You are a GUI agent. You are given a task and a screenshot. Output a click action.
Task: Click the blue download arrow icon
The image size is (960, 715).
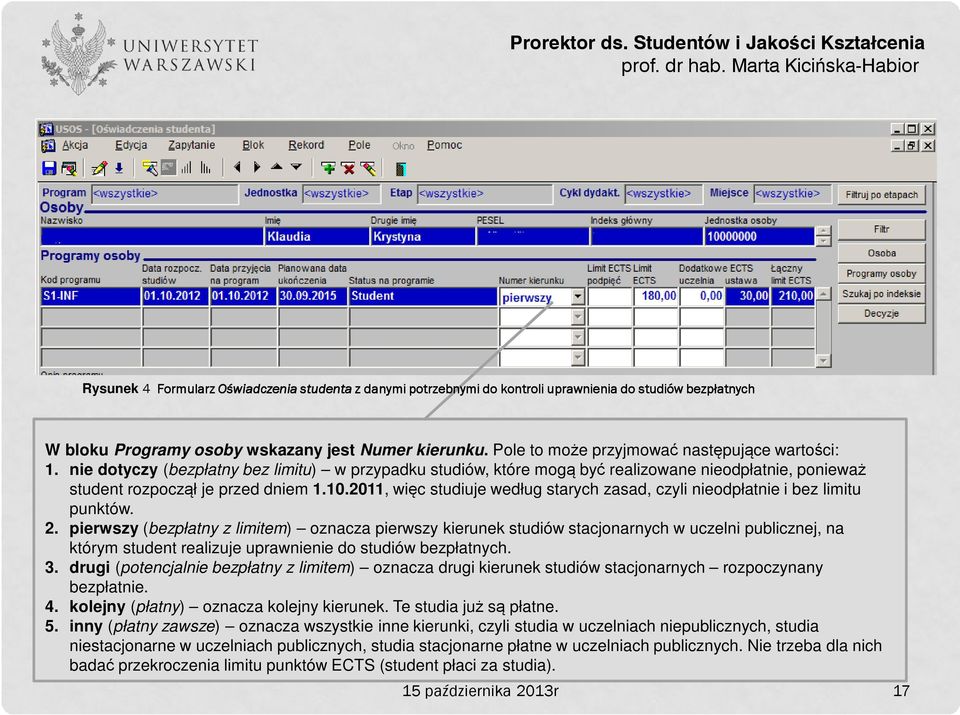pos(119,168)
